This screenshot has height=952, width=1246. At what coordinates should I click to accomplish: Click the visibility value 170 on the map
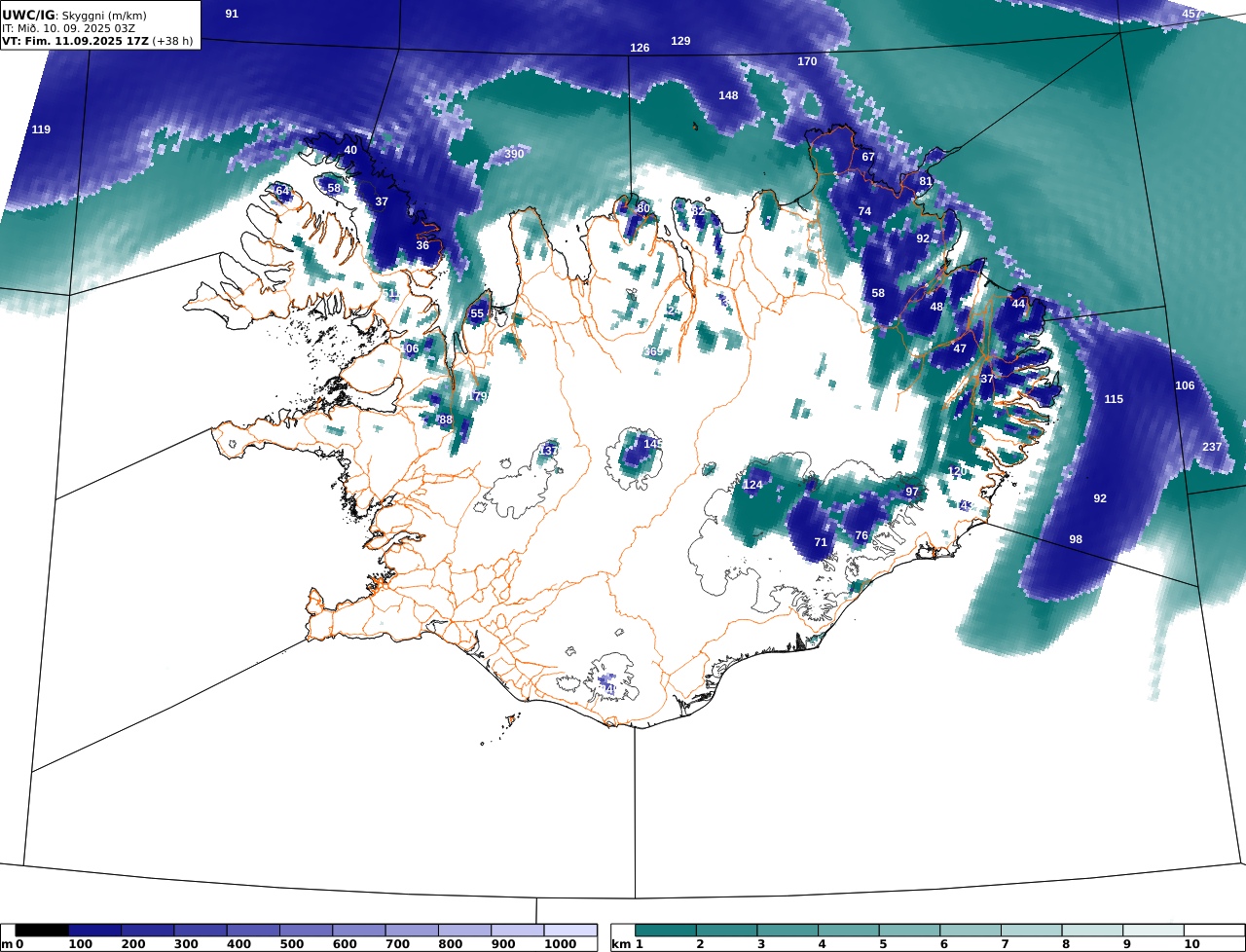807,61
